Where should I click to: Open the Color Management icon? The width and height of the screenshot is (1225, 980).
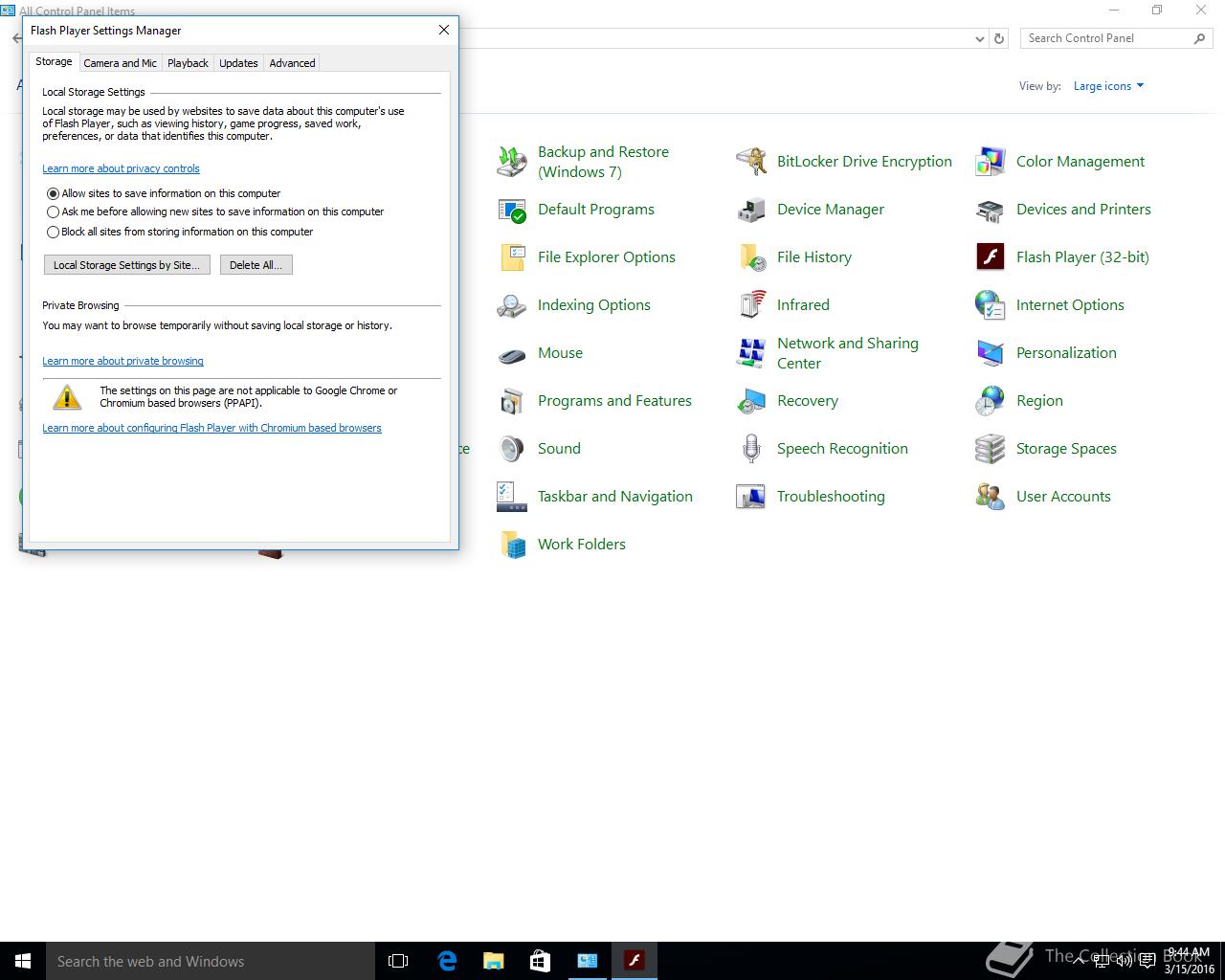click(x=991, y=162)
